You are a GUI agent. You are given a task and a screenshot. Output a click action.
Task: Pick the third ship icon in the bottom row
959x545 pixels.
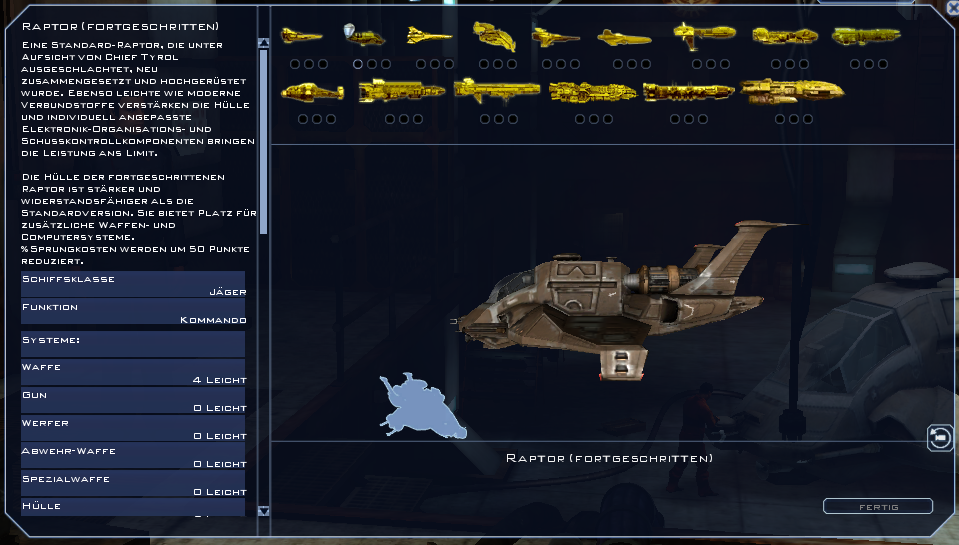coord(497,91)
